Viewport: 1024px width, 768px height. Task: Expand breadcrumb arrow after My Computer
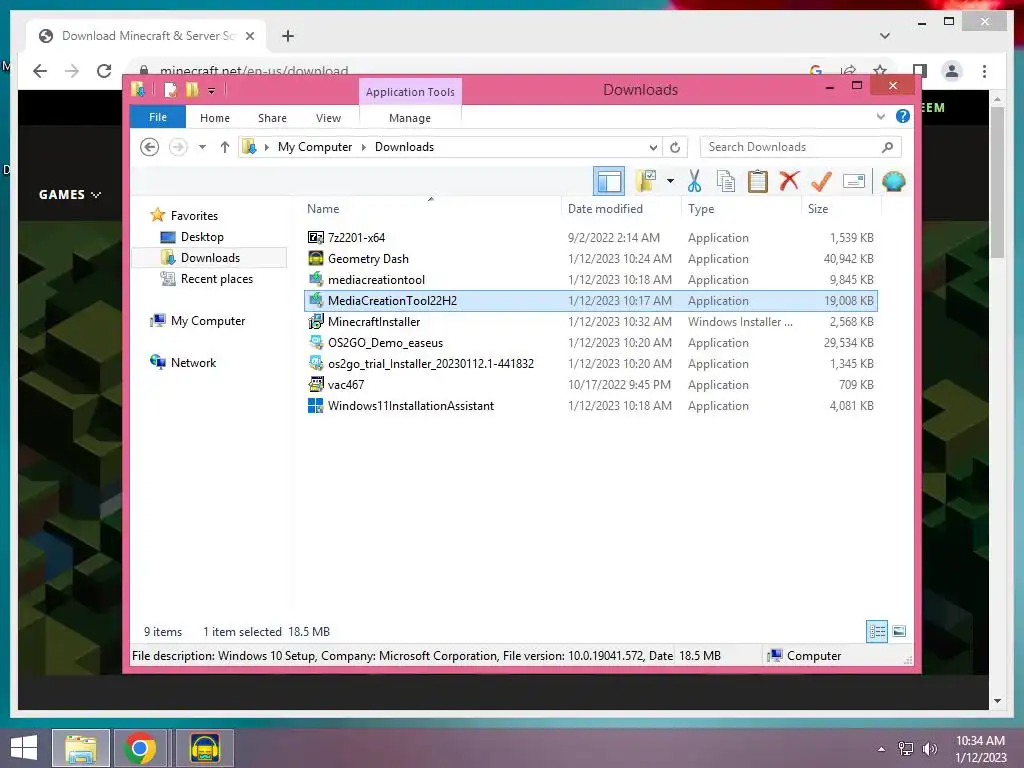tap(364, 147)
